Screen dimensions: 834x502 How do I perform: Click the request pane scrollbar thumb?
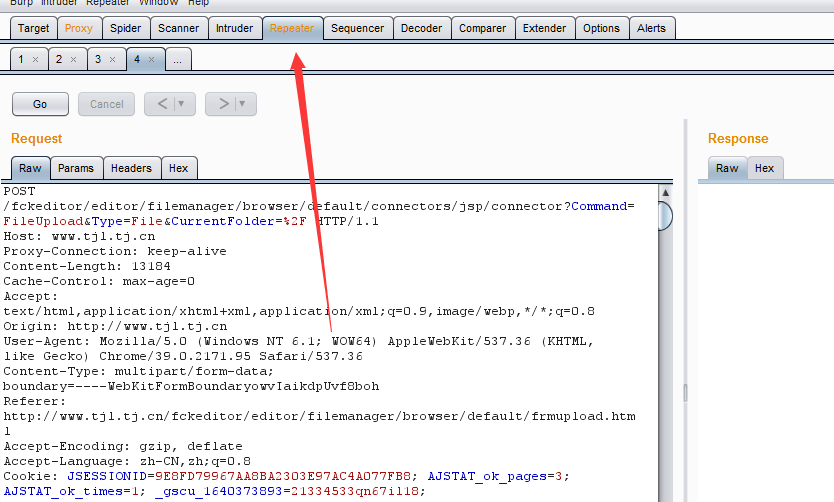click(x=665, y=216)
